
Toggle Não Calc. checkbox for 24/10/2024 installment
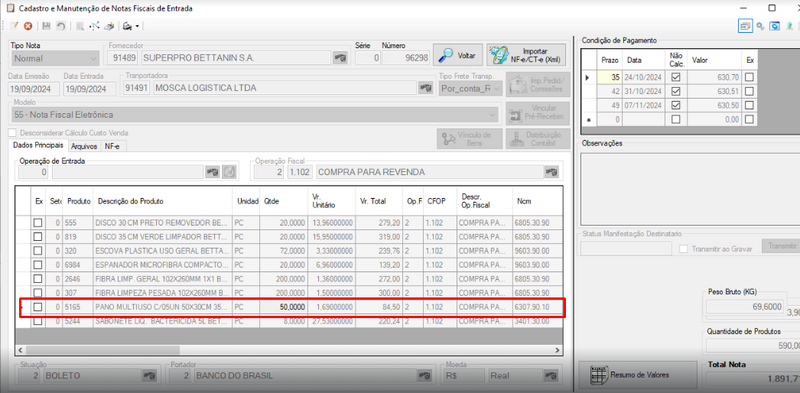676,78
